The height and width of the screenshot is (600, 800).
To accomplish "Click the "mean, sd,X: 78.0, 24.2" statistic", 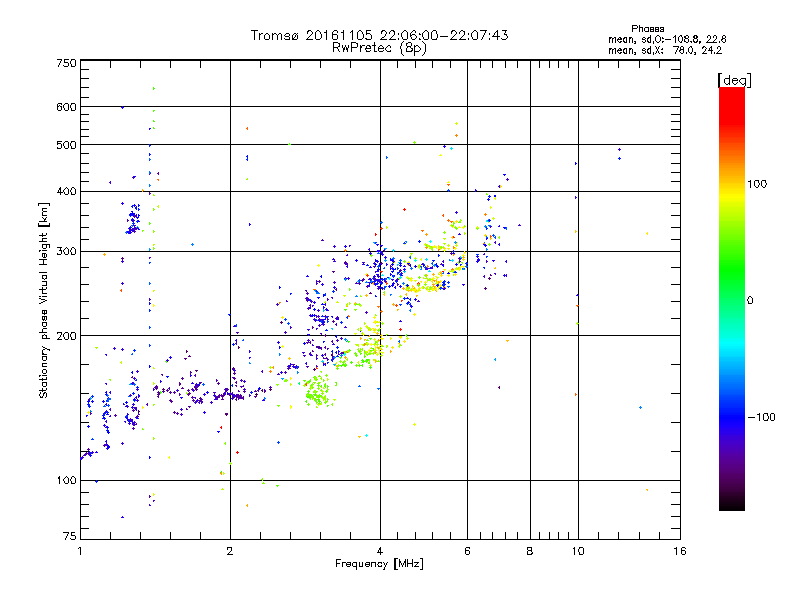I will pos(665,50).
